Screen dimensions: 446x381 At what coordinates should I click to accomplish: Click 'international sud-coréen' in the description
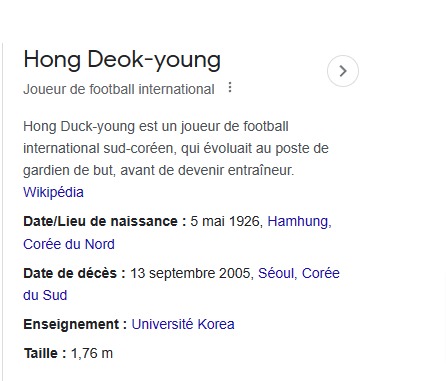(99, 148)
